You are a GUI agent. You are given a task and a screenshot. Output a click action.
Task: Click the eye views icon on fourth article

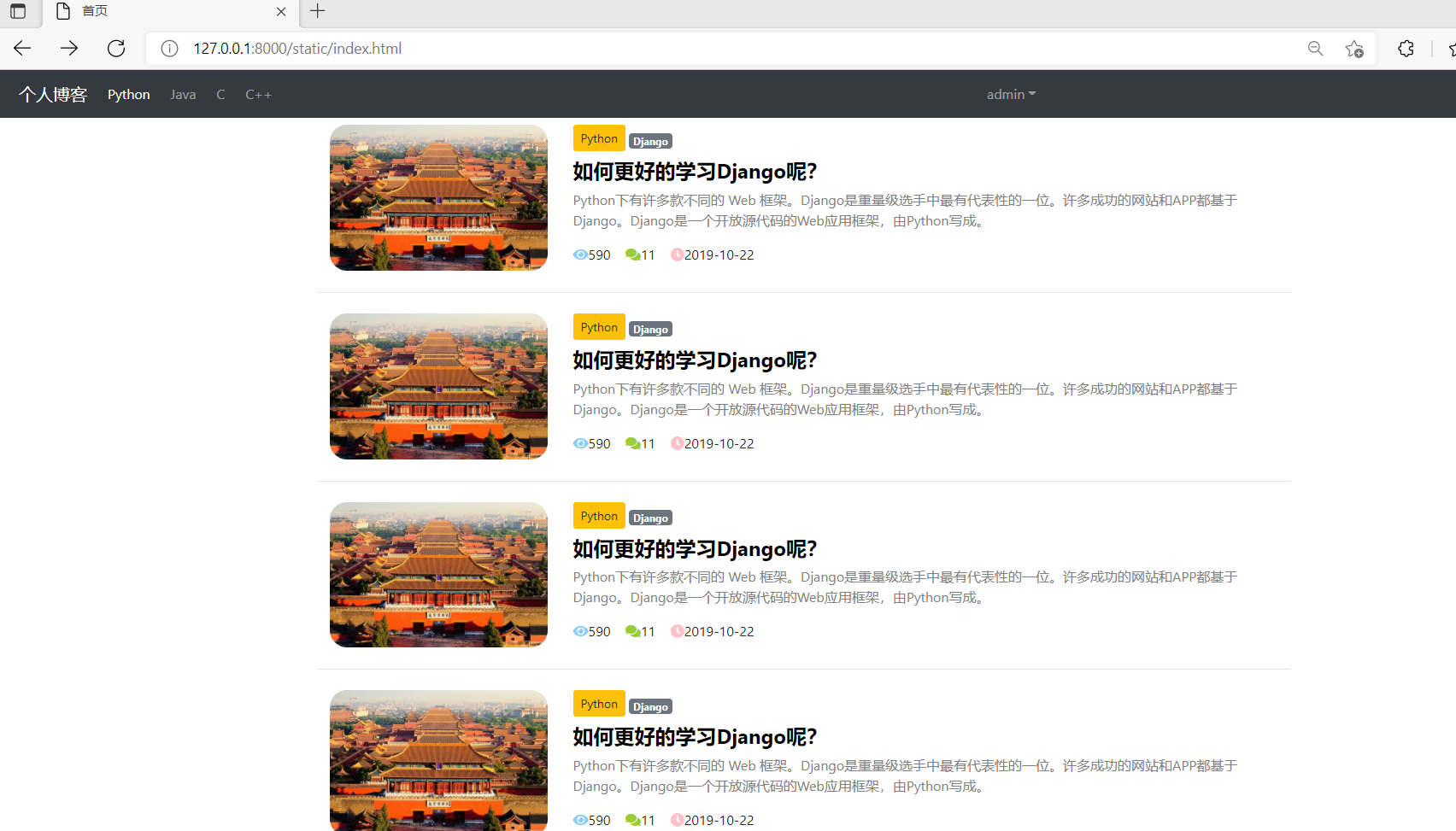coord(580,820)
